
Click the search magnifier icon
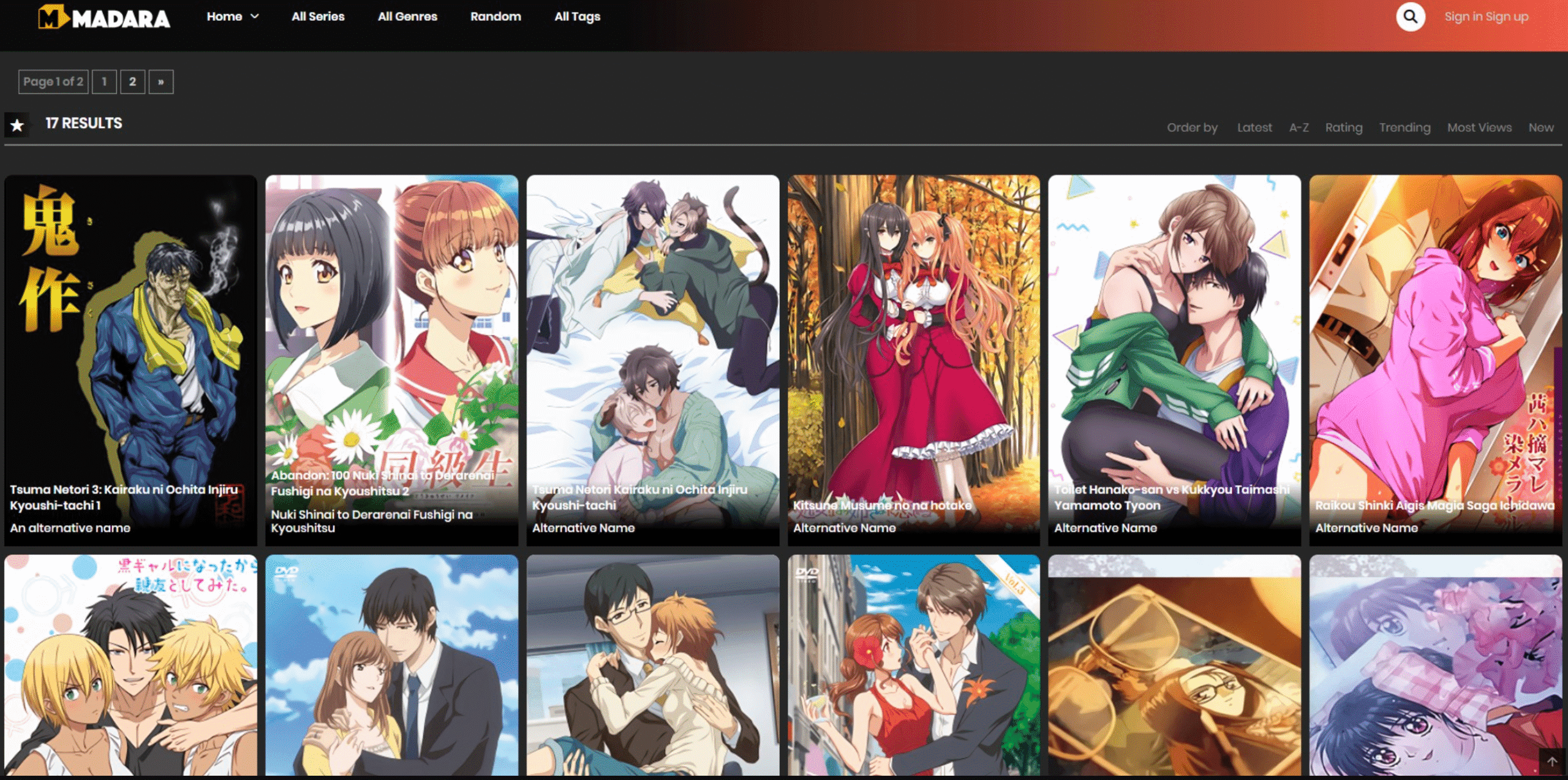[1410, 17]
